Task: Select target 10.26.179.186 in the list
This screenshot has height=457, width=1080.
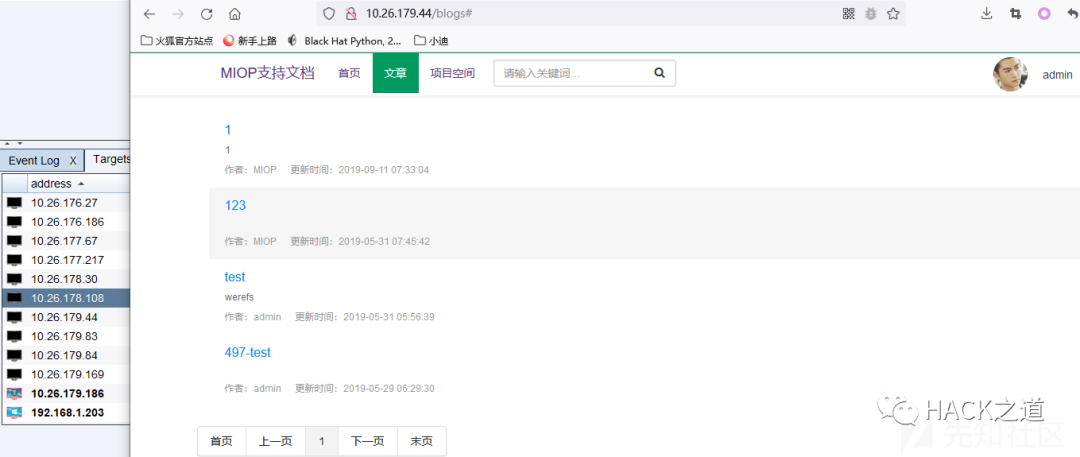Action: [67, 394]
